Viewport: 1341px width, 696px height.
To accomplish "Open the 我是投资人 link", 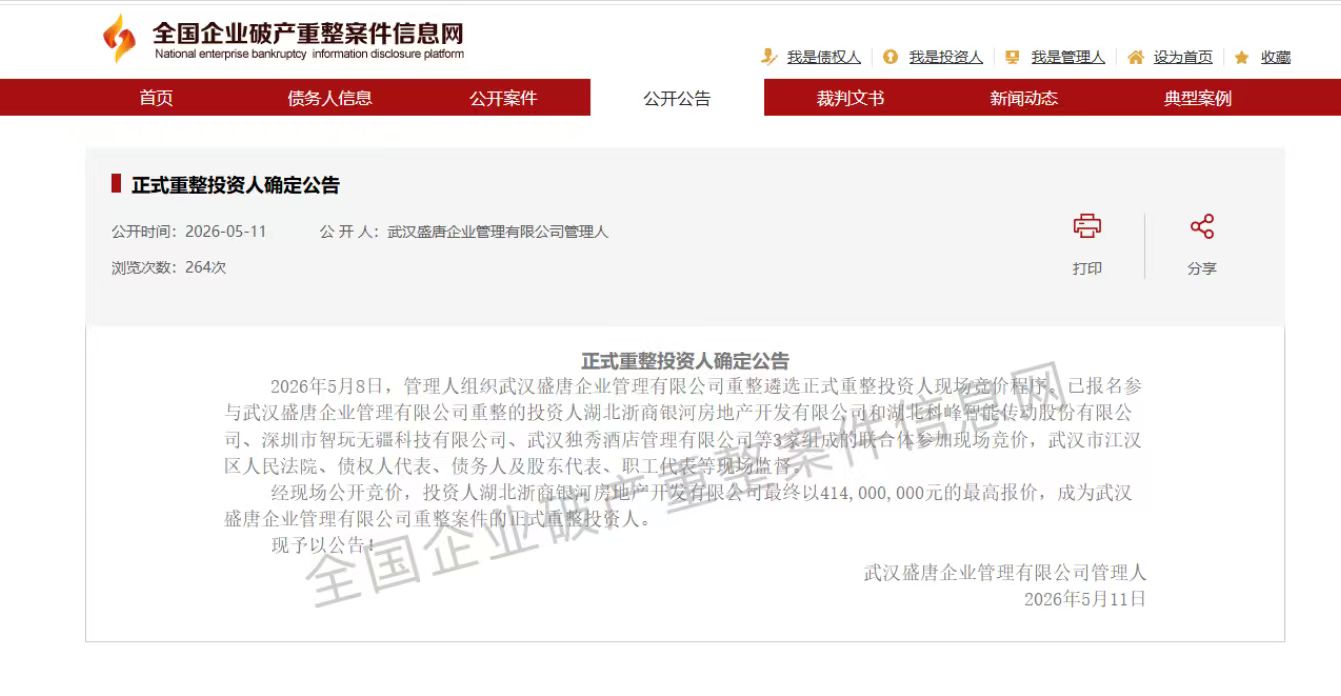I will pyautogui.click(x=946, y=57).
